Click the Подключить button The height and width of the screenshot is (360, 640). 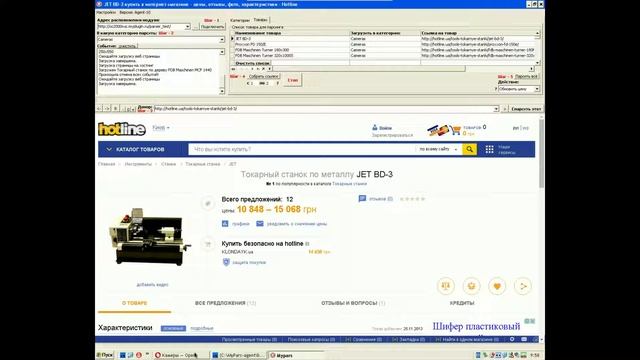(213, 27)
